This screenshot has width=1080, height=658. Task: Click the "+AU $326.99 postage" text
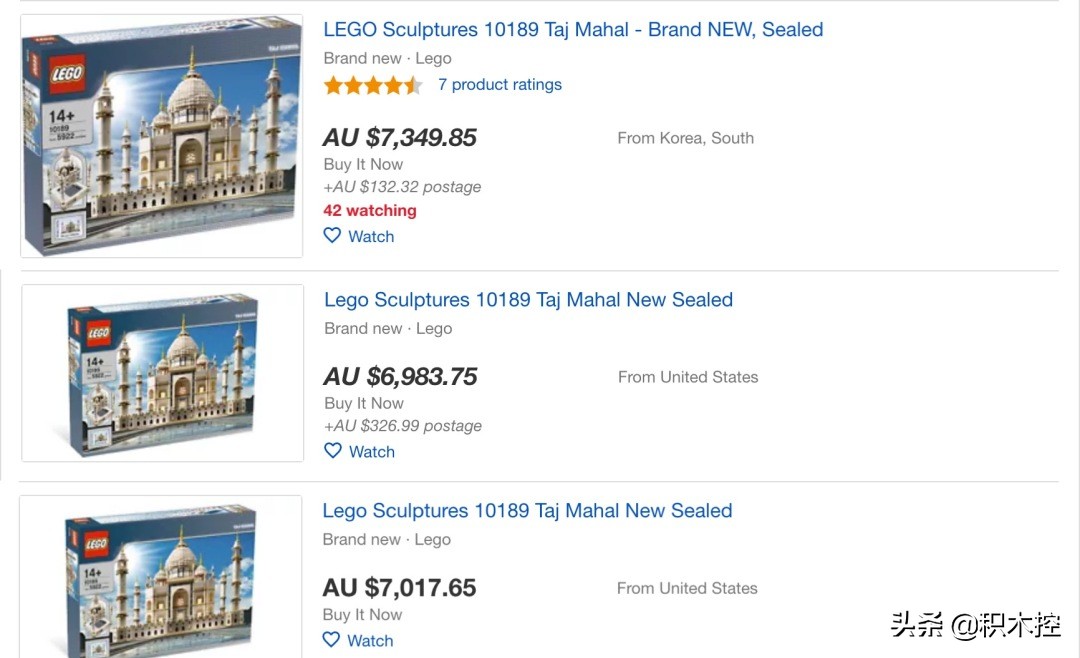pos(403,426)
